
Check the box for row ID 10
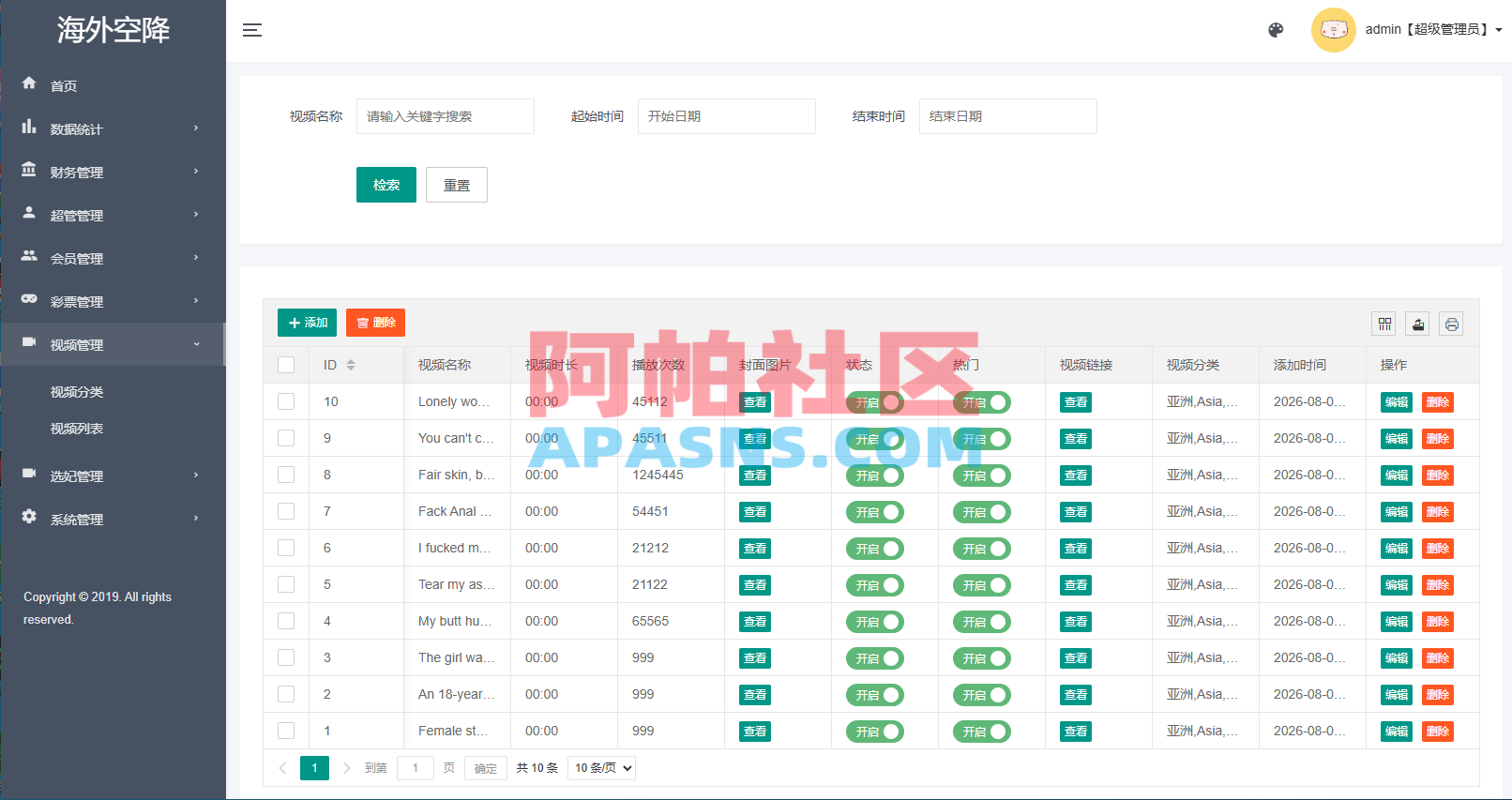coord(286,401)
